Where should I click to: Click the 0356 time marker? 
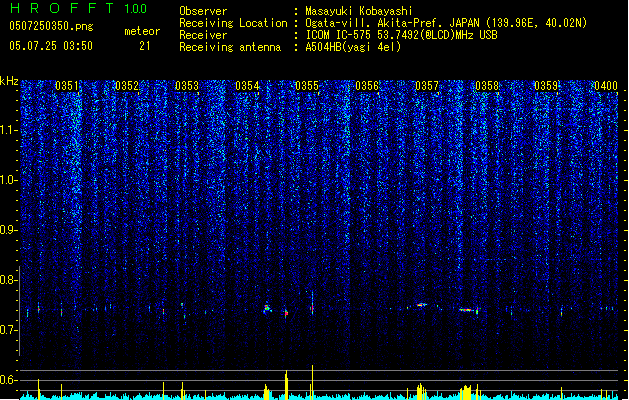367,86
